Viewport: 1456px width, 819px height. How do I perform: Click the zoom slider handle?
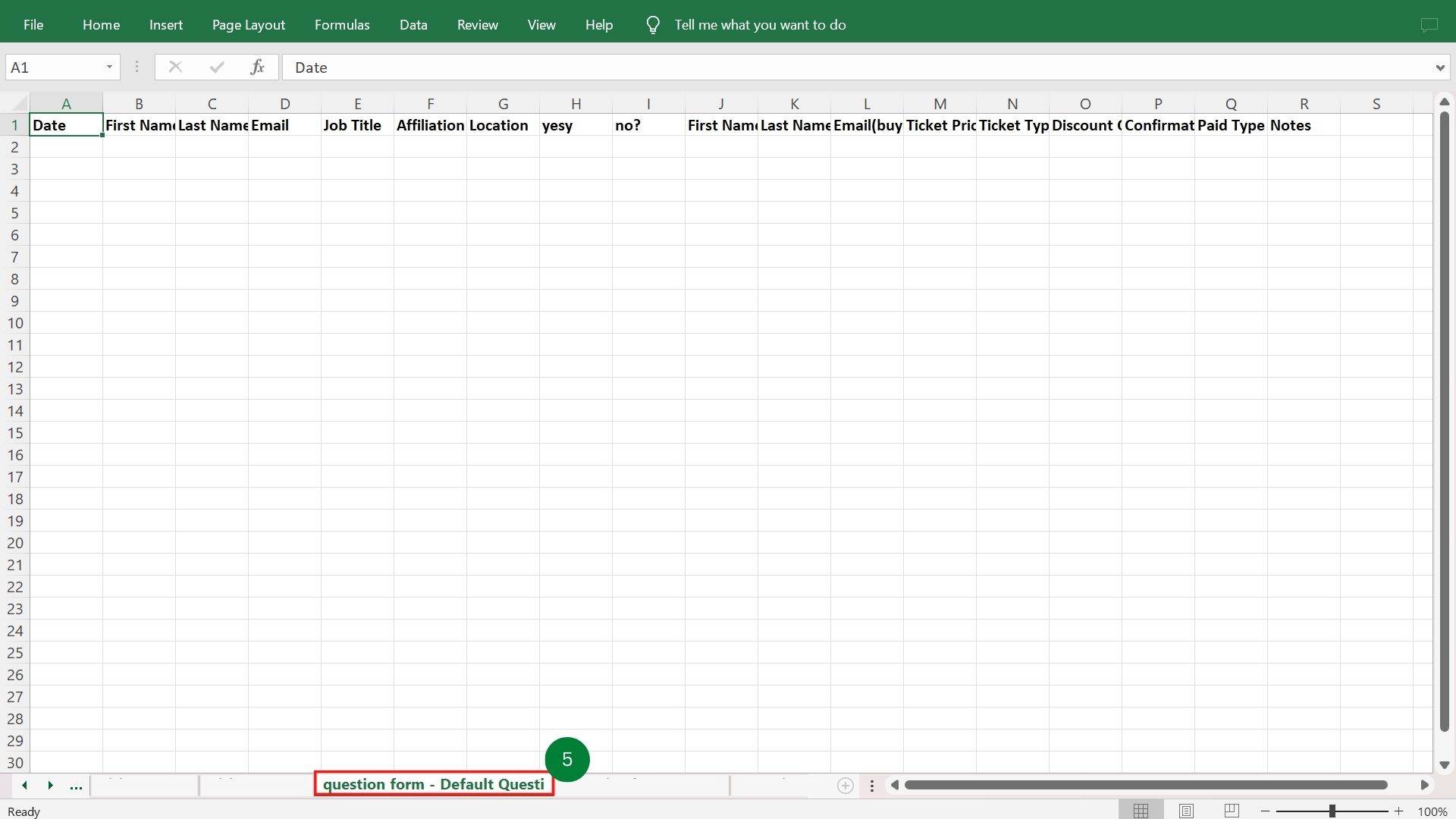point(1332,811)
